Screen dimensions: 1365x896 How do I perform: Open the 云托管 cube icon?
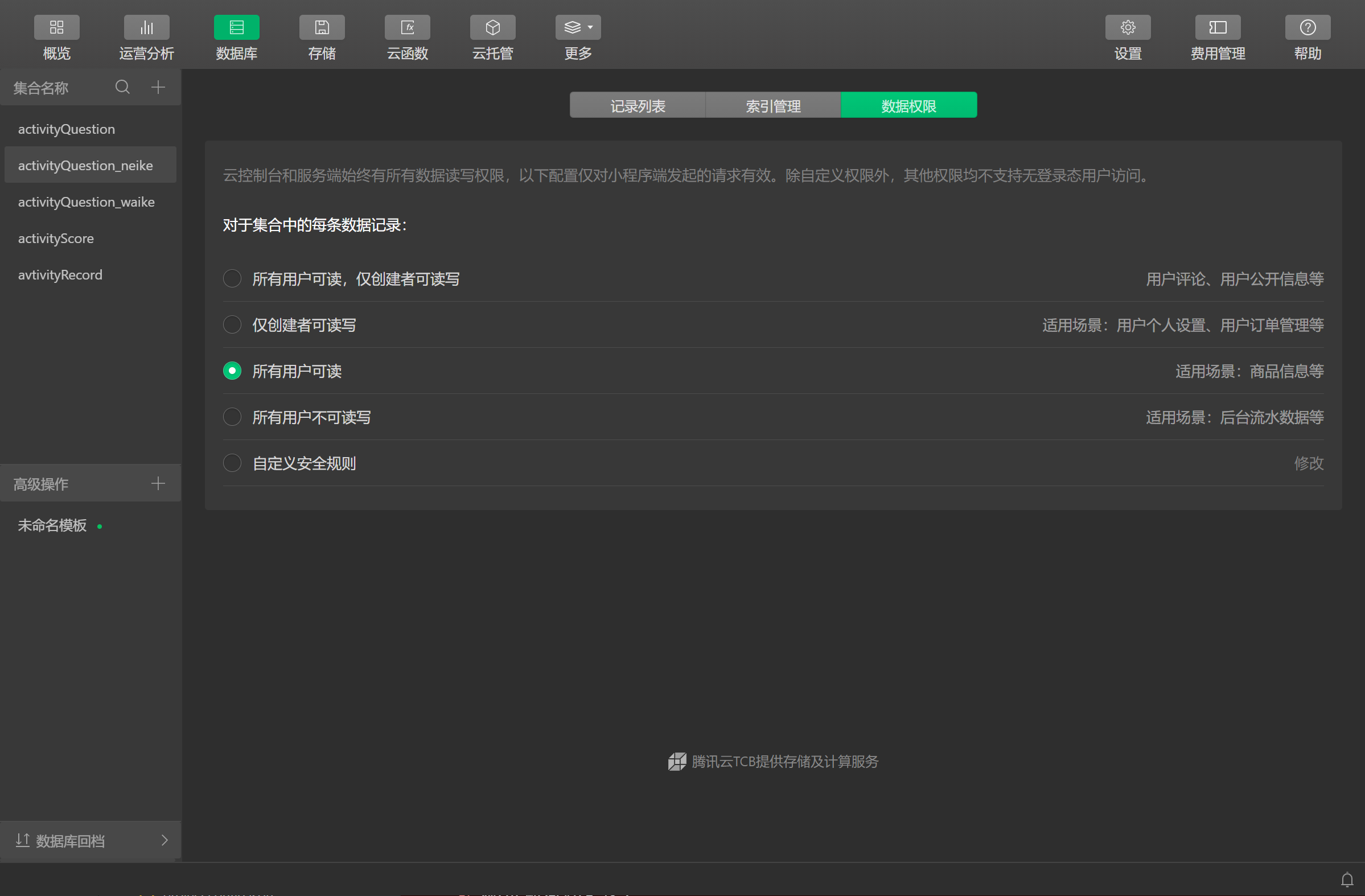click(x=492, y=27)
